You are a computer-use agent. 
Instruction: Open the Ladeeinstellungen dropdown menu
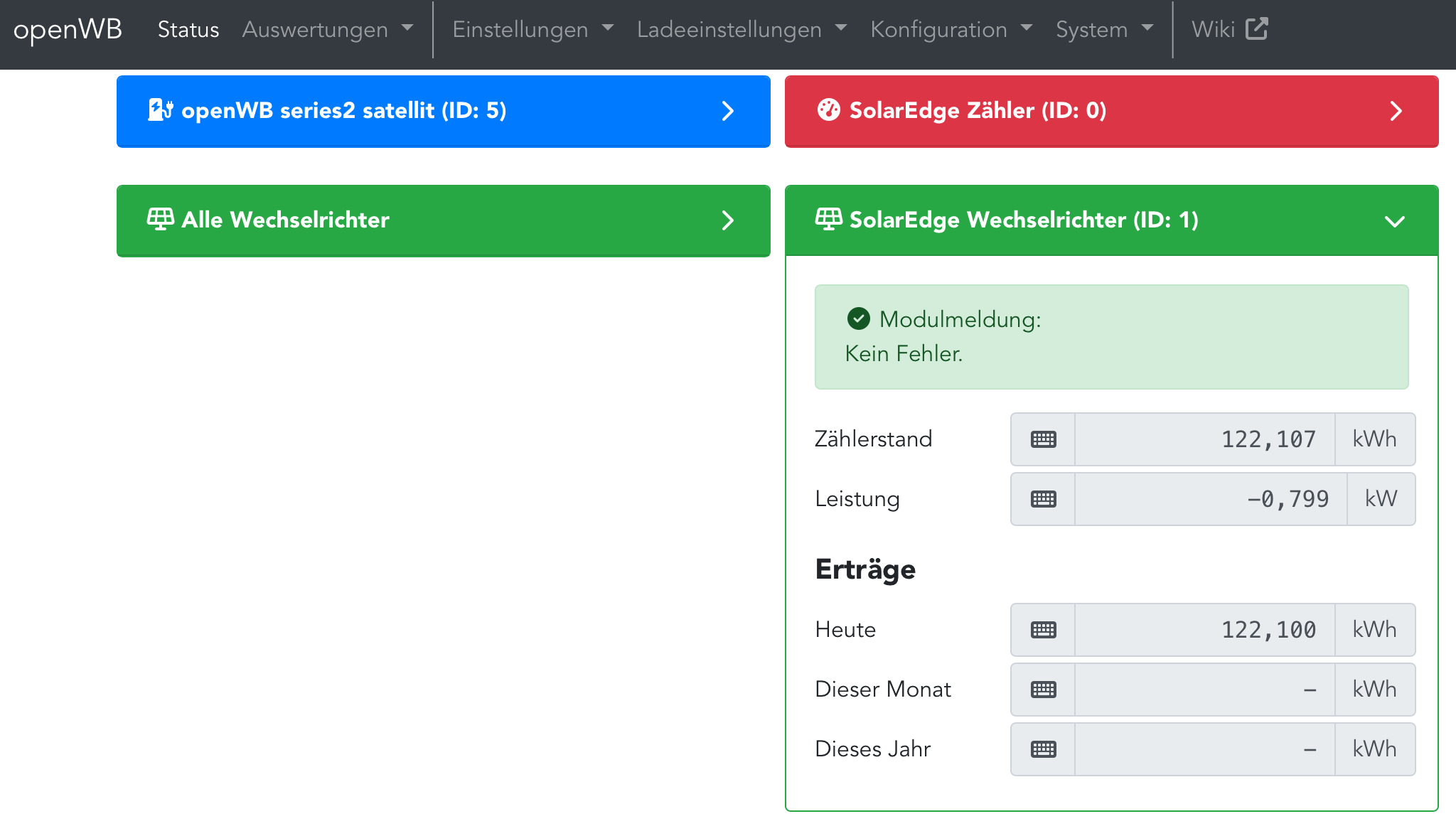[x=742, y=29]
